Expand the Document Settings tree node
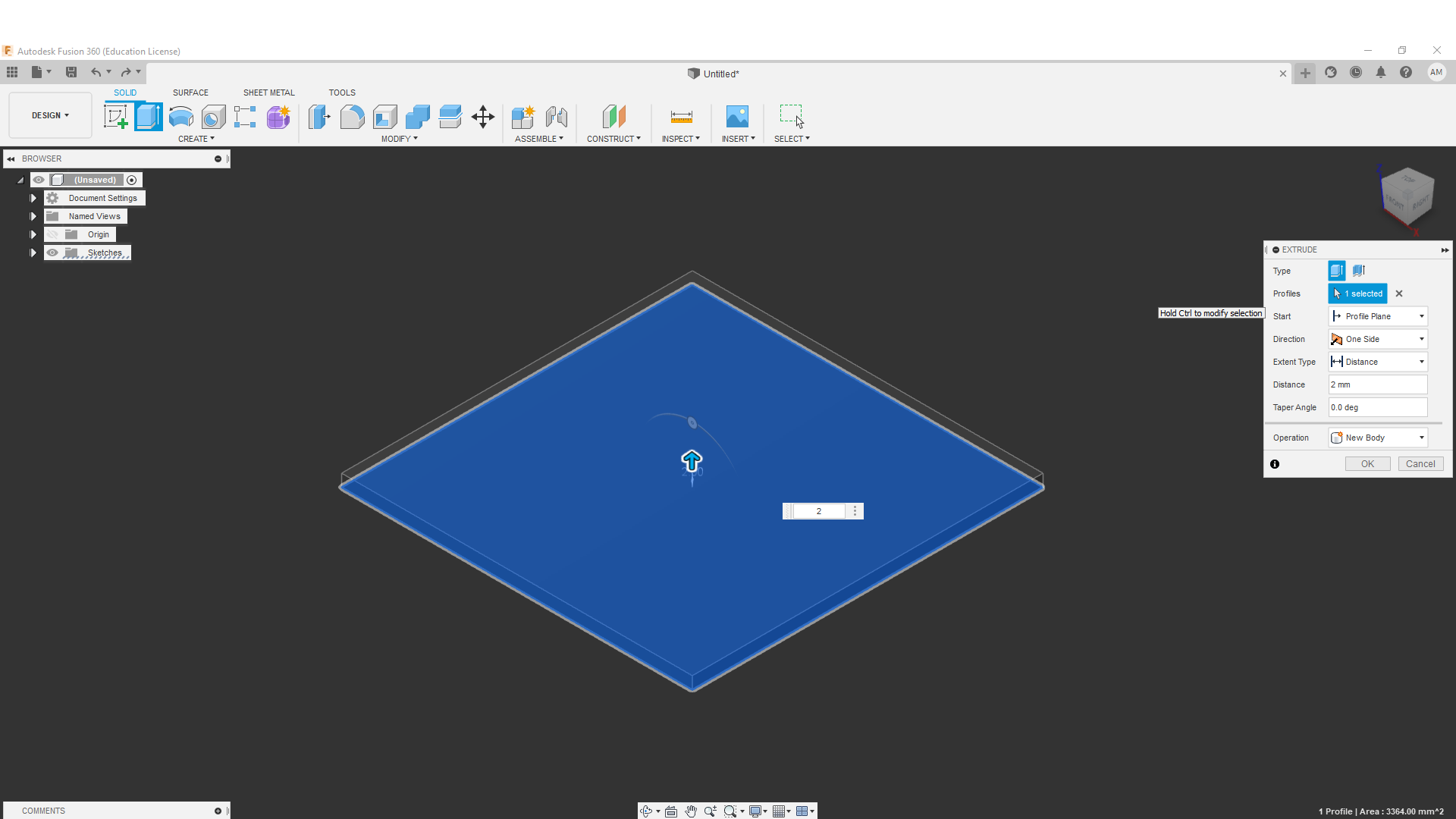 pyautogui.click(x=33, y=198)
